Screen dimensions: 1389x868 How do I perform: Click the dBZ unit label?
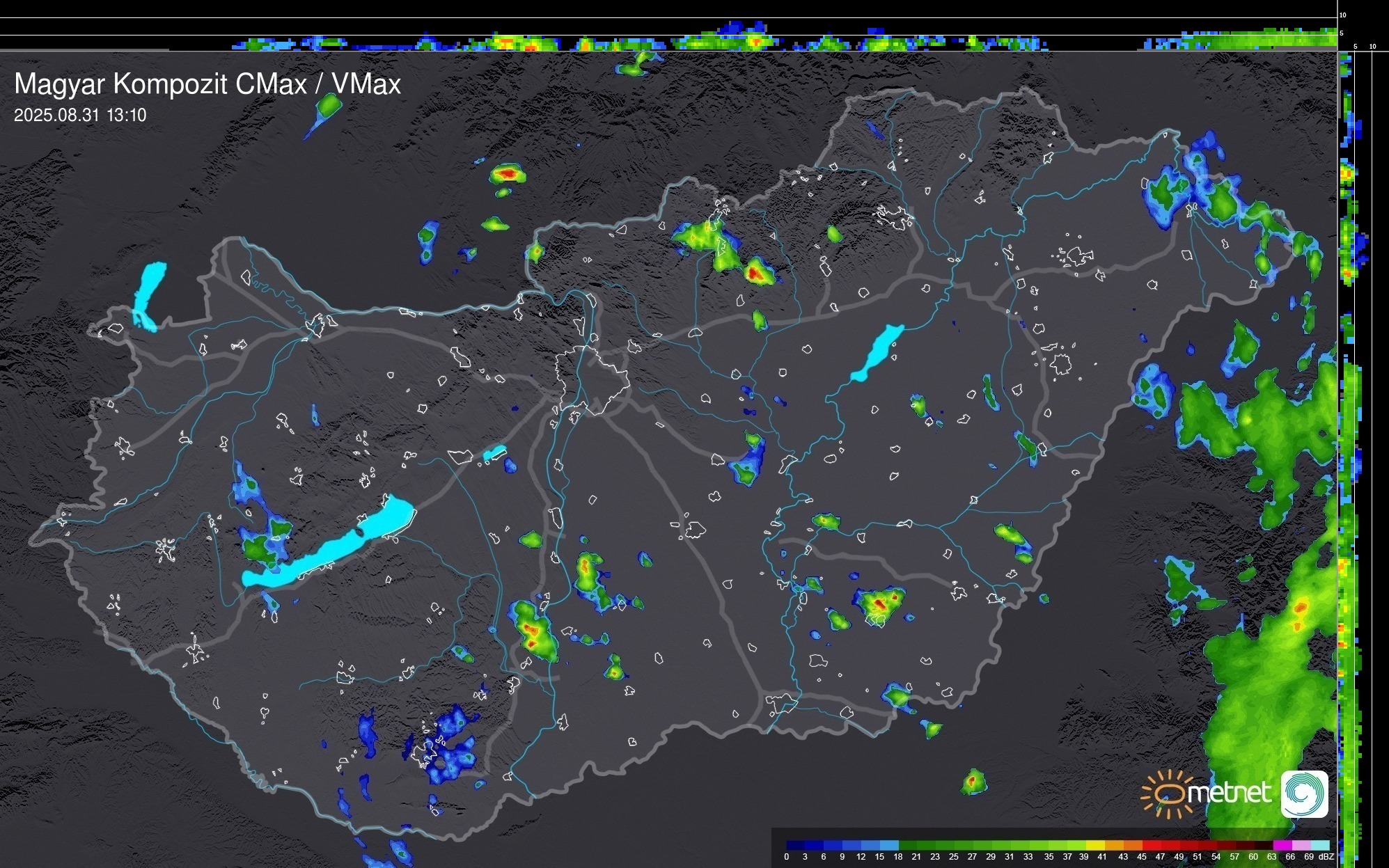coord(1326,857)
